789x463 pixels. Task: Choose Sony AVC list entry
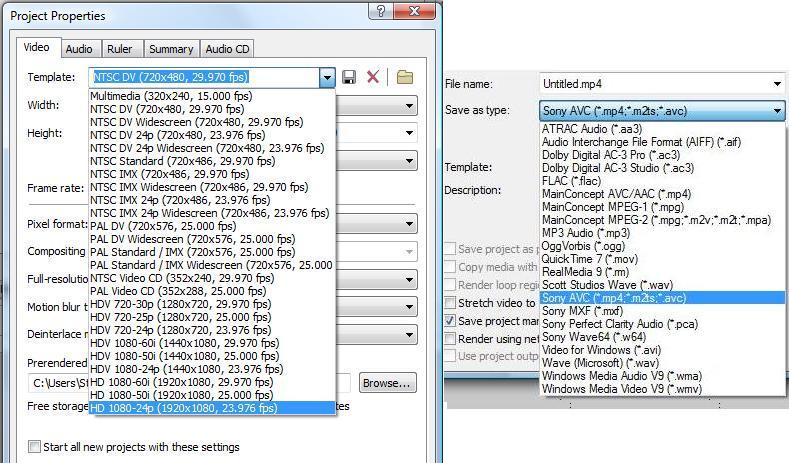[662, 298]
